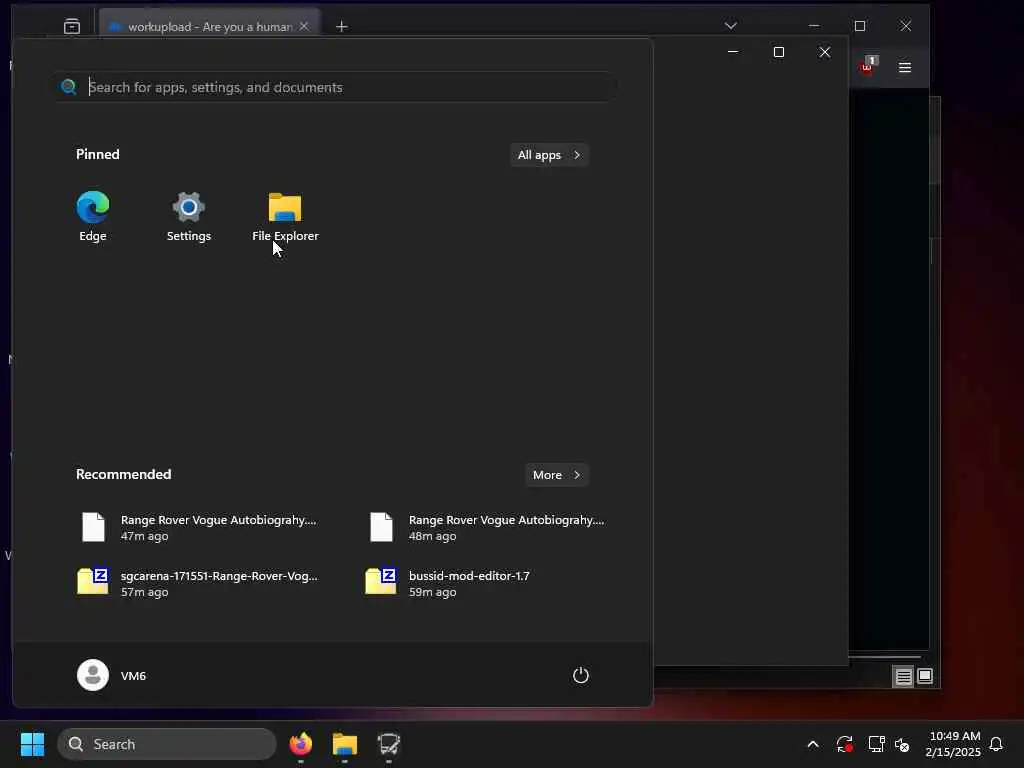Expand All apps list
Screen dimensions: 1024x768
[549, 155]
